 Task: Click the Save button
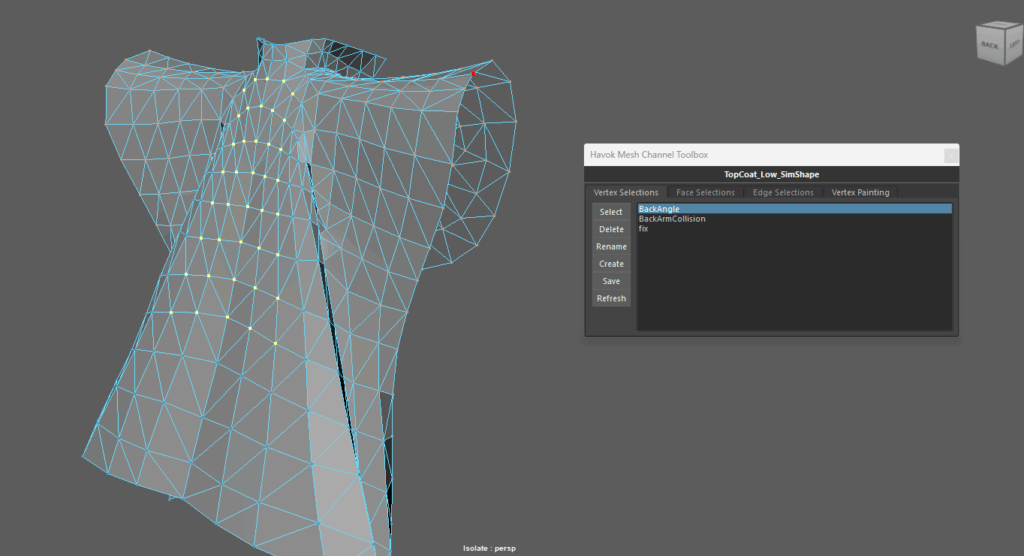click(x=611, y=282)
